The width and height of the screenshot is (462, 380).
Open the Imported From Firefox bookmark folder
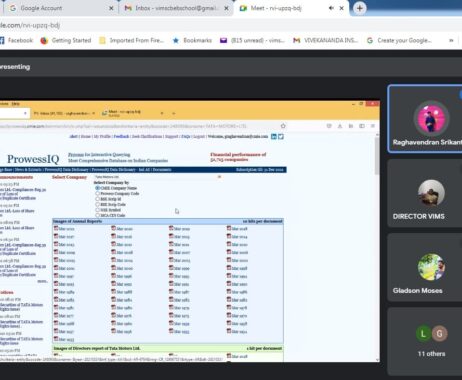pos(132,40)
